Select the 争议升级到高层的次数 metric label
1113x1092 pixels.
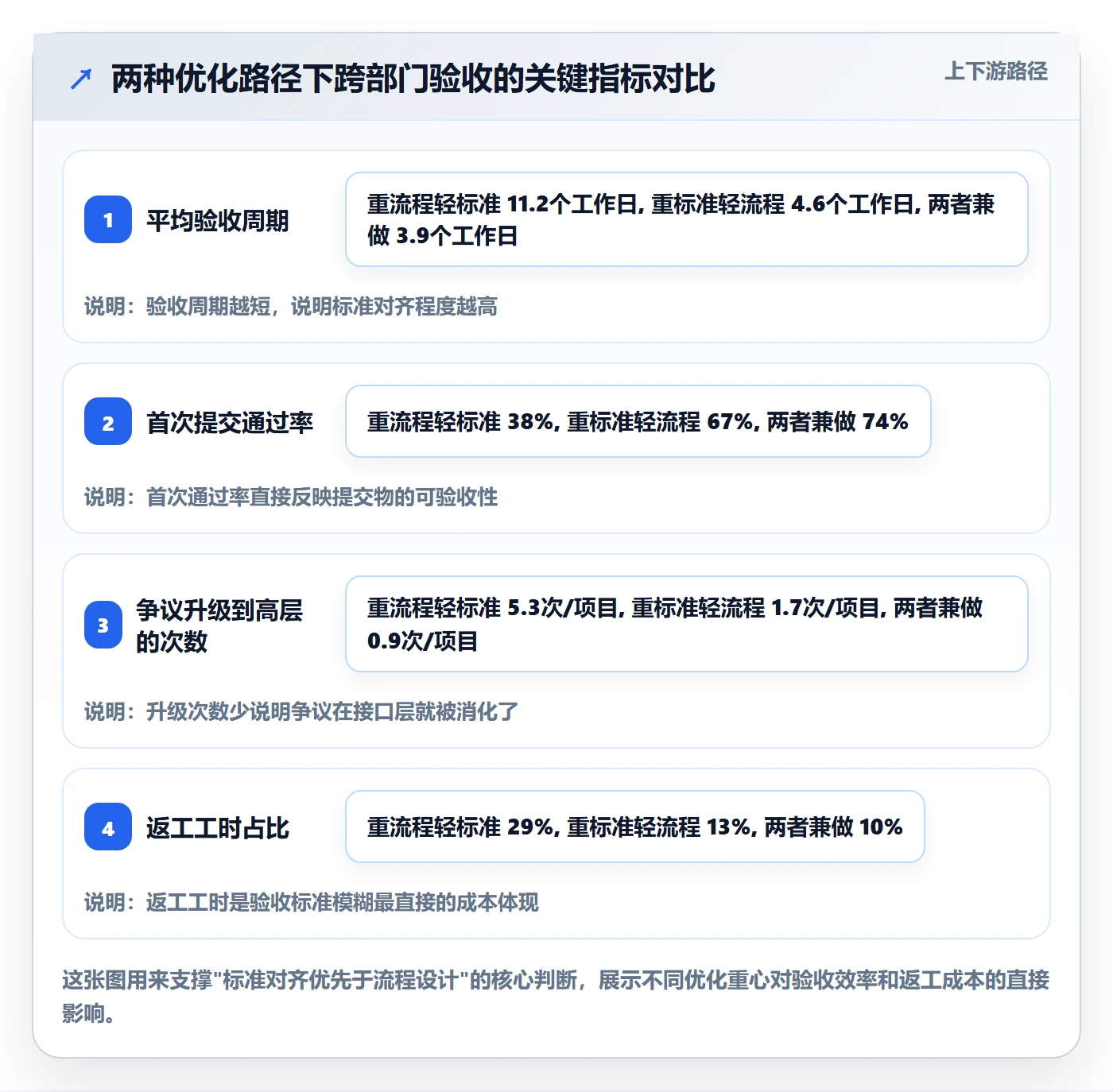point(219,625)
